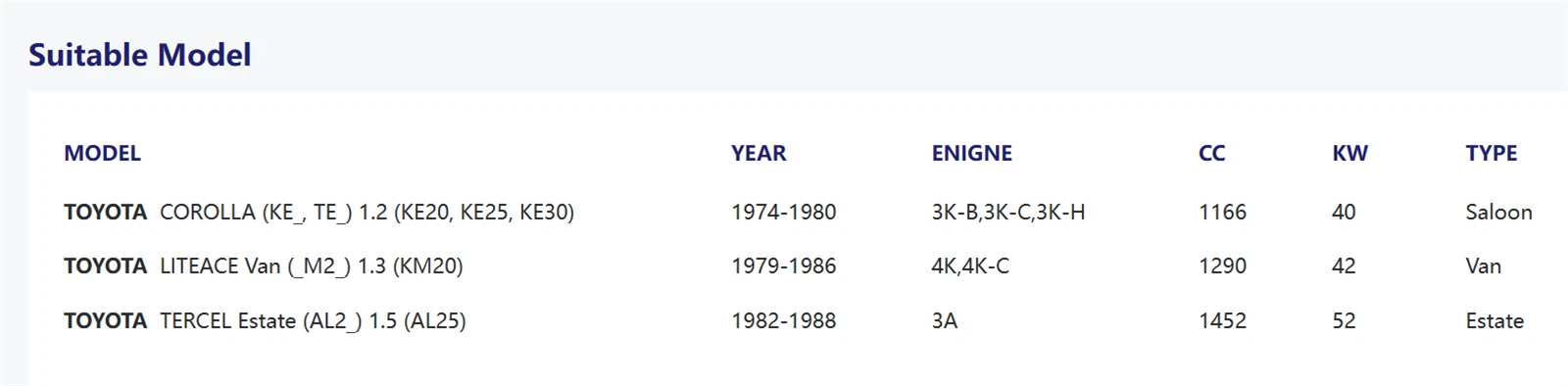Select the 1452 CC value

[1223, 320]
